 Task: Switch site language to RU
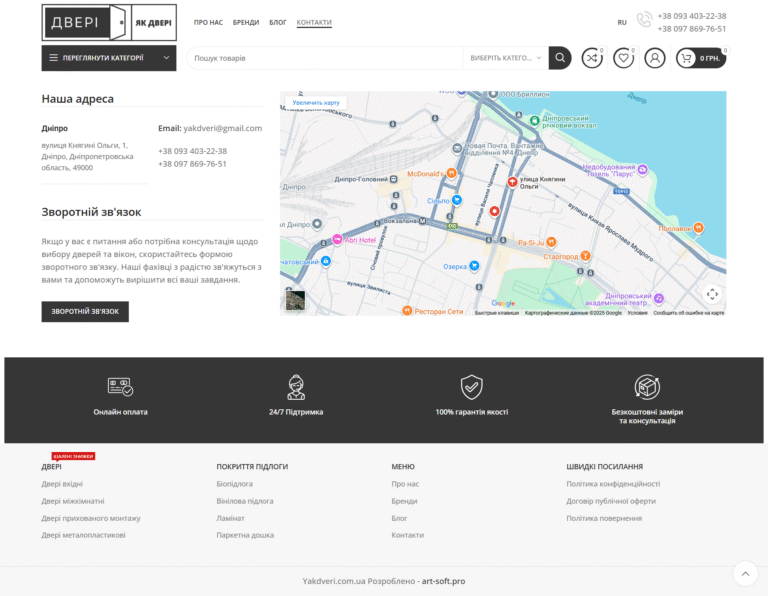click(x=622, y=22)
